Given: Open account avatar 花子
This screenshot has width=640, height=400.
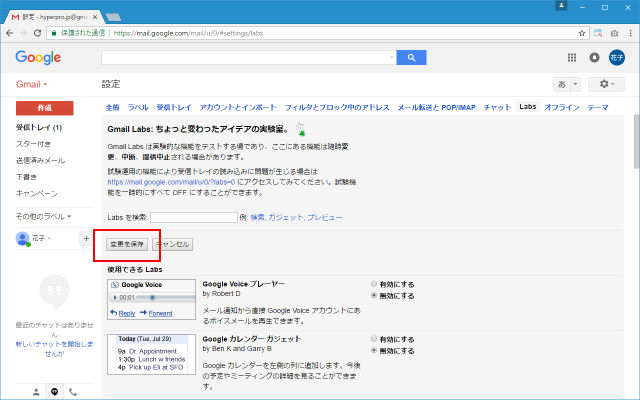Looking at the screenshot, I should click(x=617, y=58).
